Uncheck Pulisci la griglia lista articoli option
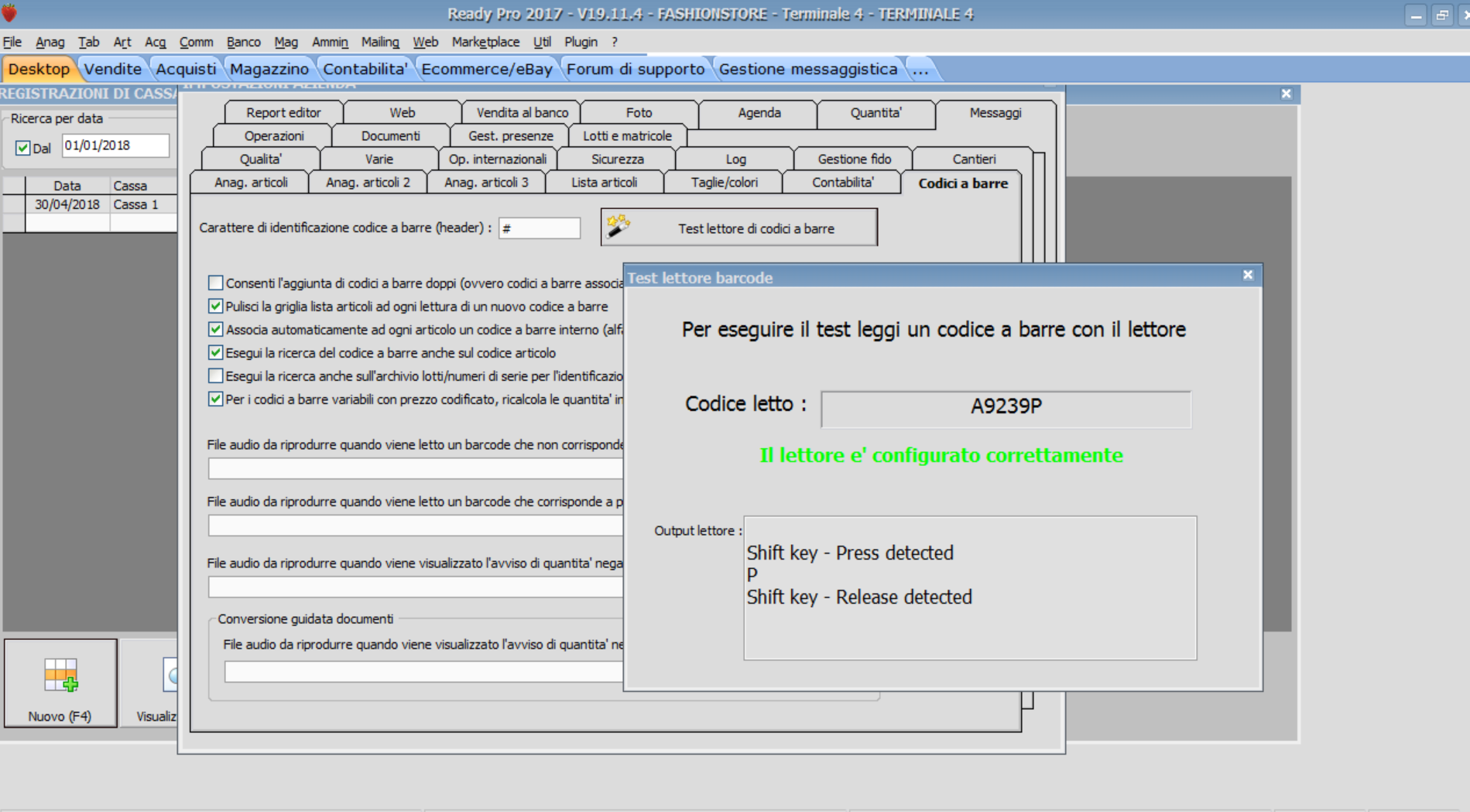1470x812 pixels. tap(216, 307)
